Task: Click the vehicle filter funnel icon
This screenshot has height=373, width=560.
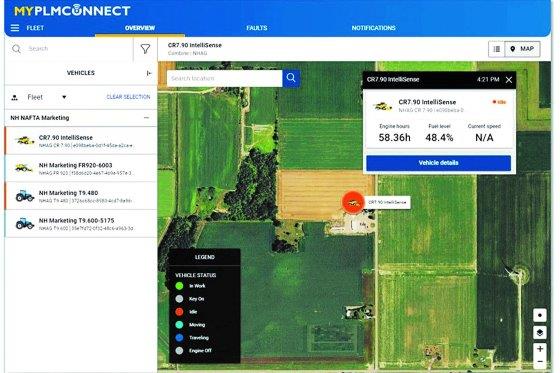Action: point(145,49)
